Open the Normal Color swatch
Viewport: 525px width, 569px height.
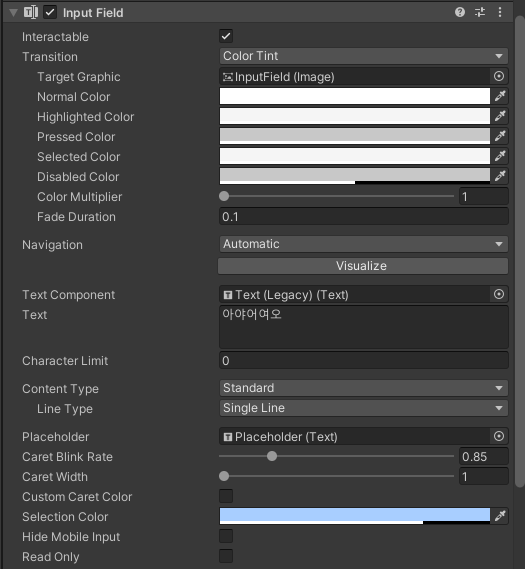(x=355, y=96)
